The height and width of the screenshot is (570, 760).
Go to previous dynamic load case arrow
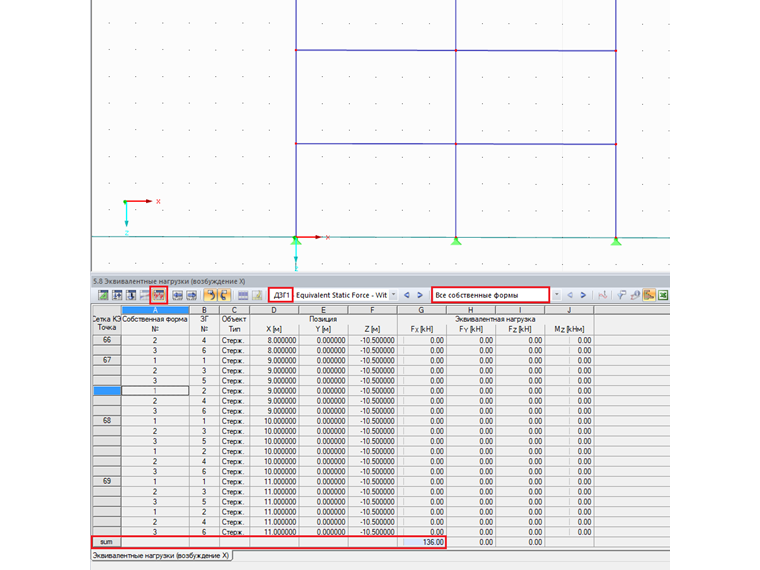click(407, 295)
